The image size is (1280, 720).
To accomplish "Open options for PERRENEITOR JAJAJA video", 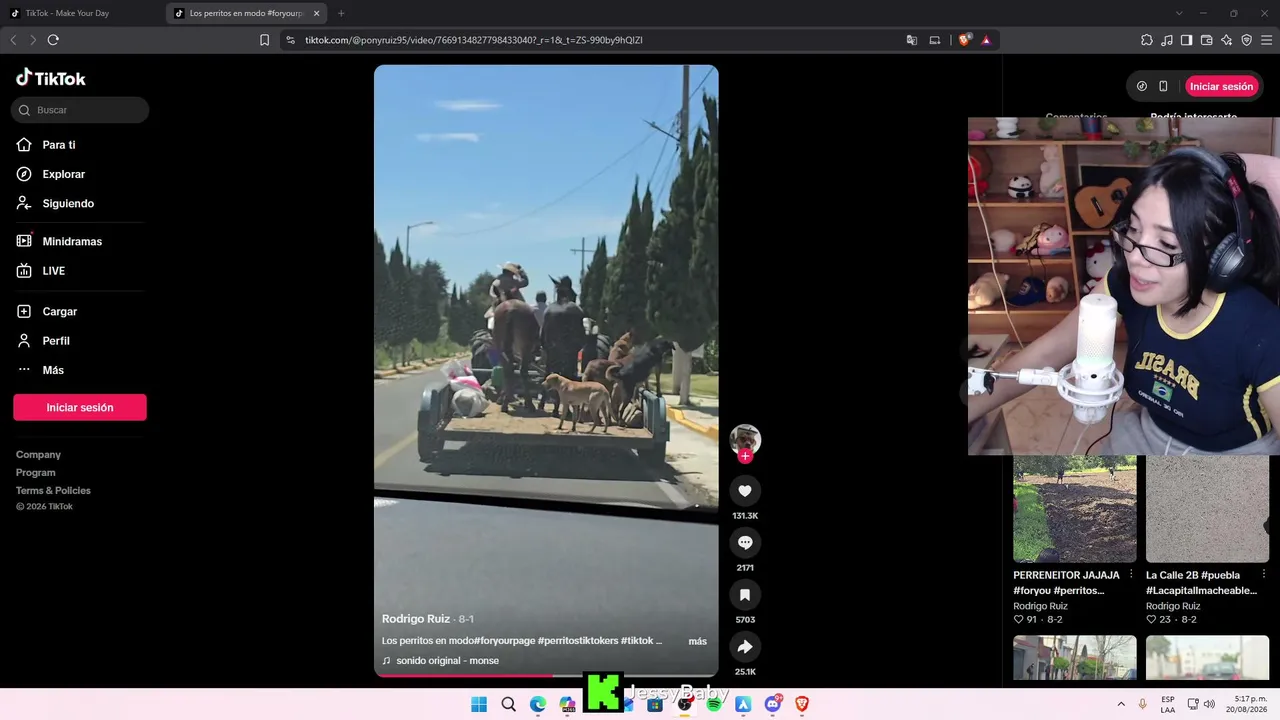I will [x=1131, y=575].
